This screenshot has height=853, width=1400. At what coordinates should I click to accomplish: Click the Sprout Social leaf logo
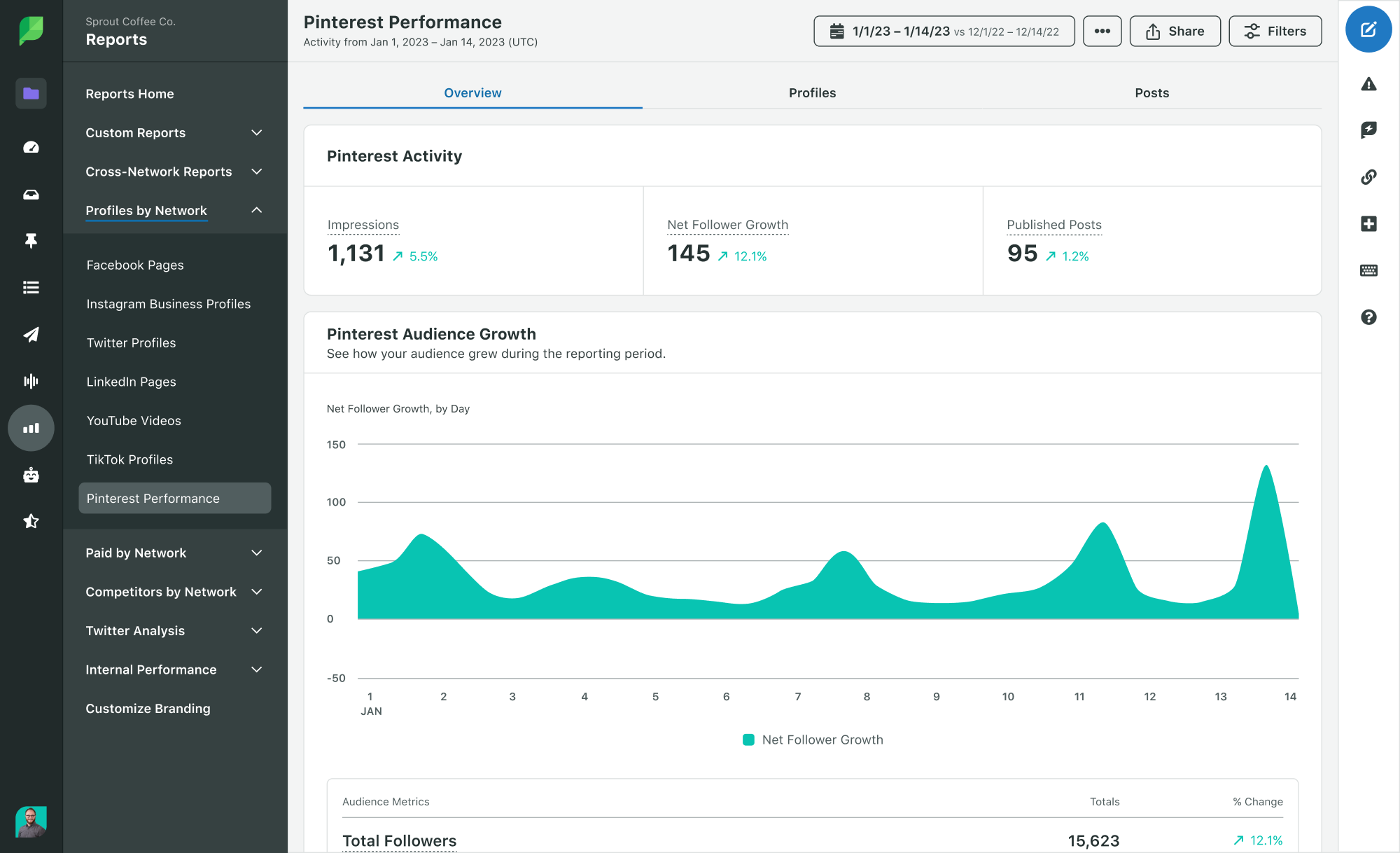pos(31,31)
